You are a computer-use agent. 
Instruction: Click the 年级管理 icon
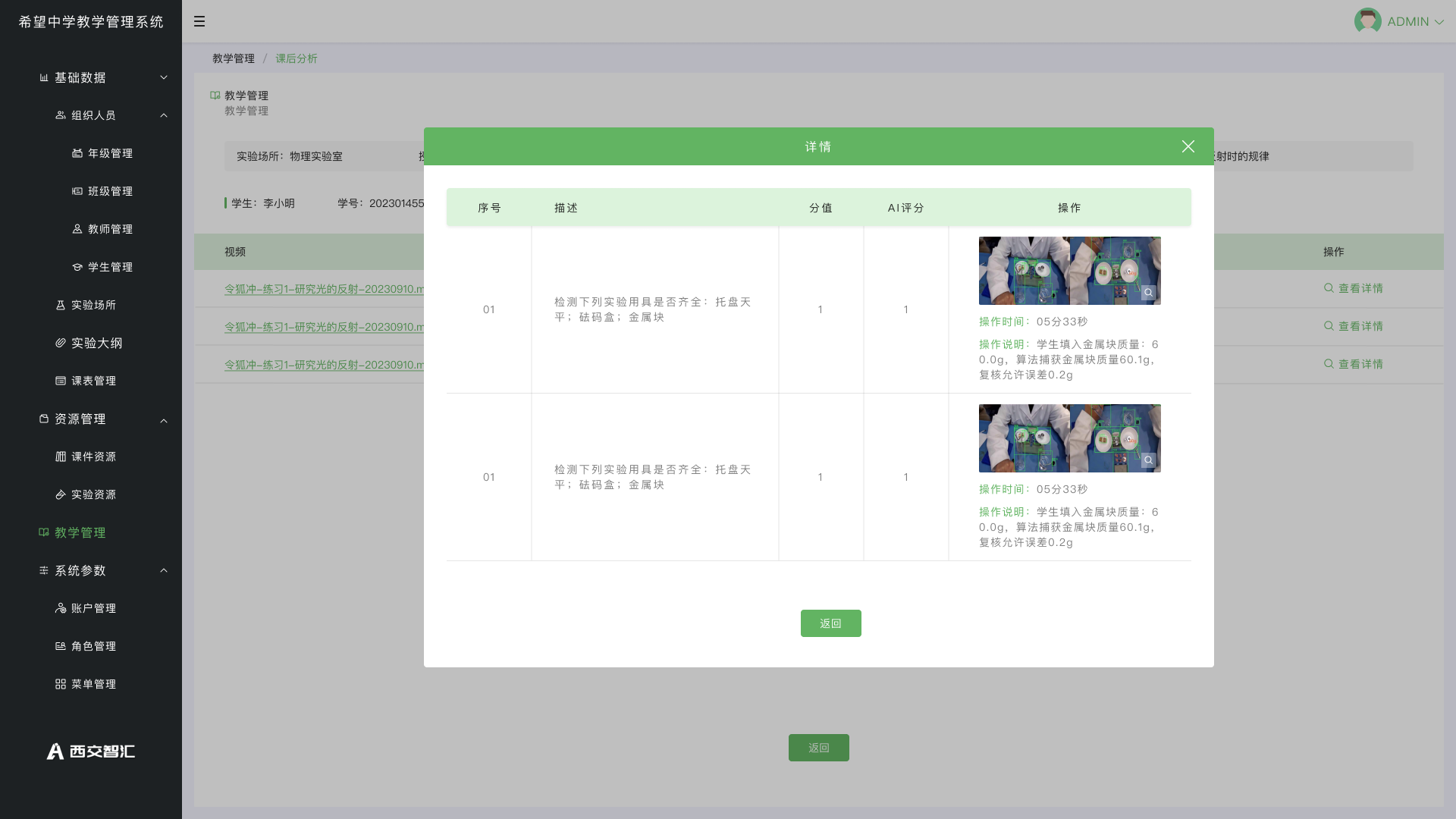click(77, 153)
